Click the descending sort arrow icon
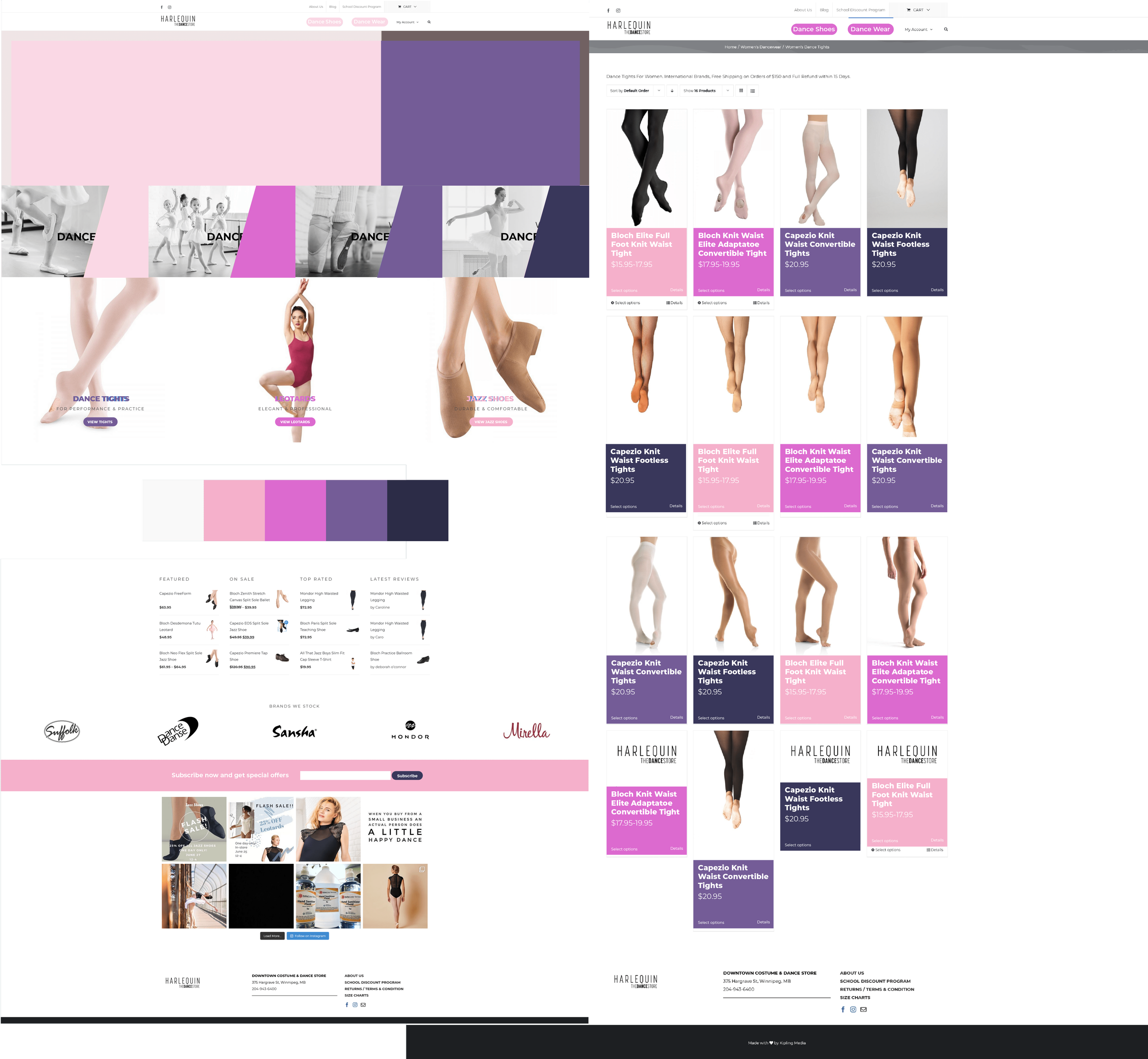Screen dimensions: 1148x1059 672,90
